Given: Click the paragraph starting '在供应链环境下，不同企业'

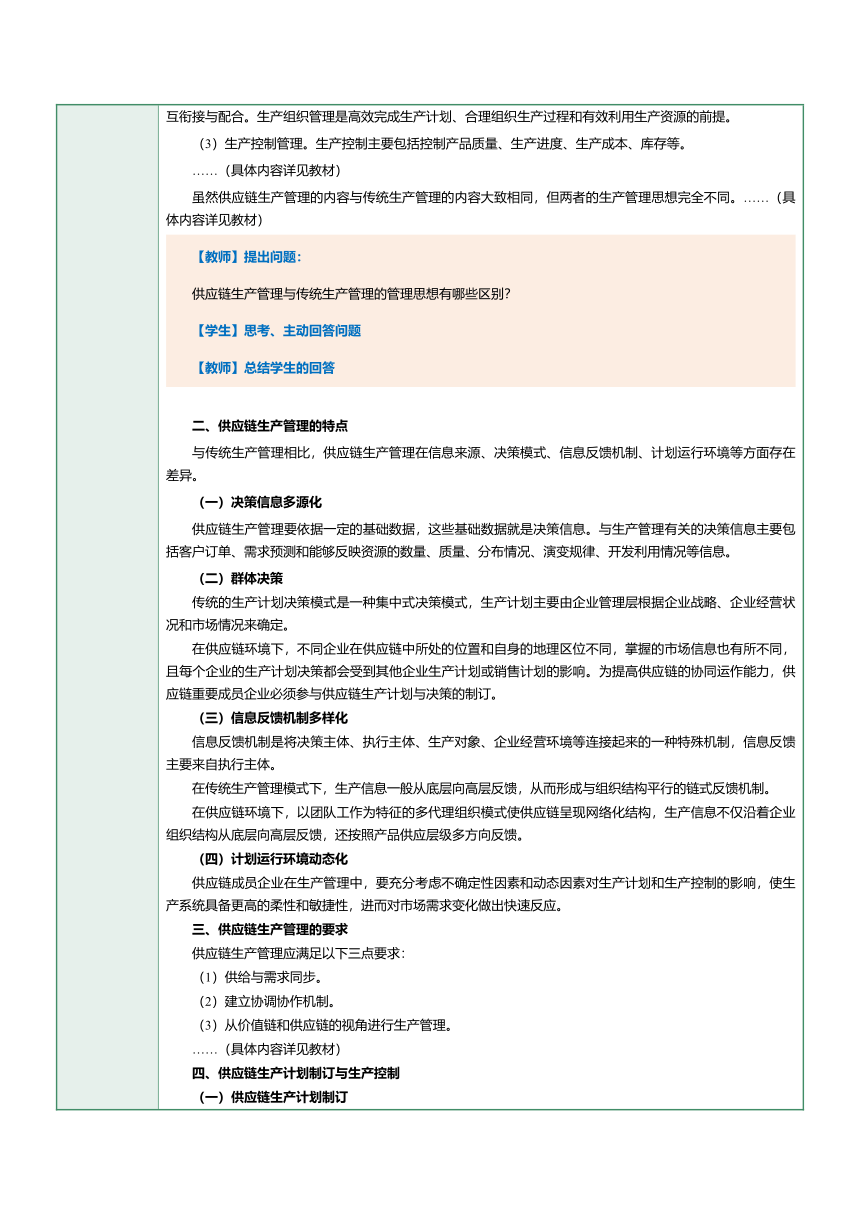Looking at the screenshot, I should [x=480, y=671].
